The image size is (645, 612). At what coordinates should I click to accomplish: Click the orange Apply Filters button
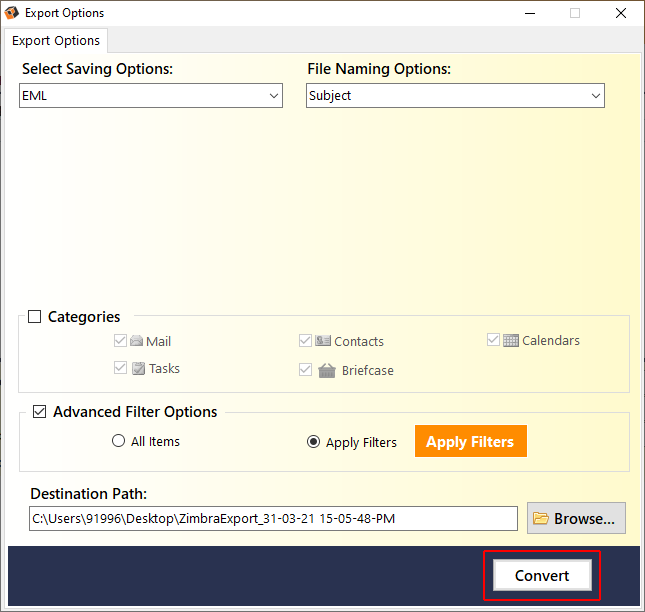[x=471, y=441]
